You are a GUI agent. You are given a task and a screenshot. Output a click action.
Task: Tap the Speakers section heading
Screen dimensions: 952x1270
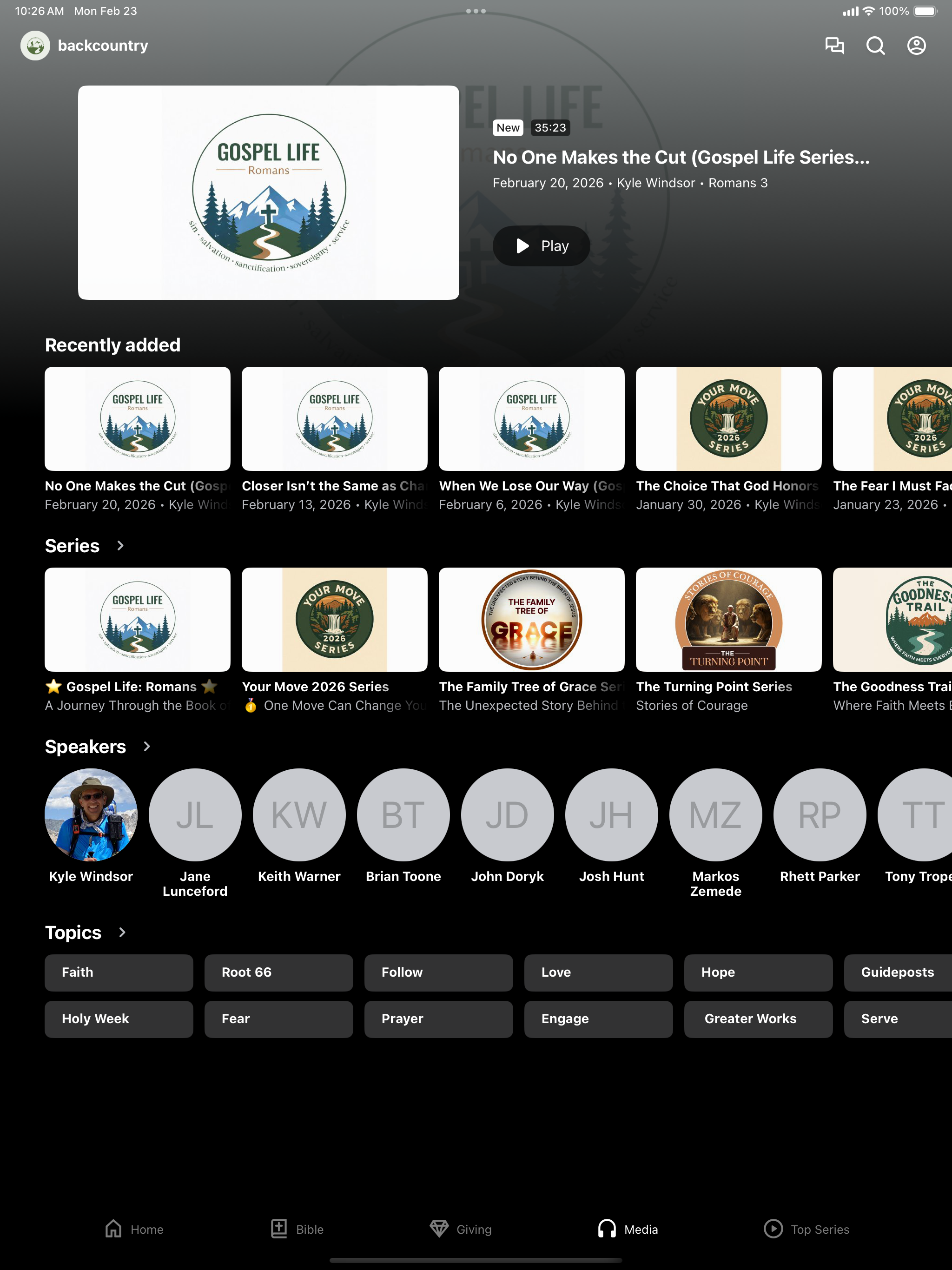click(x=86, y=747)
